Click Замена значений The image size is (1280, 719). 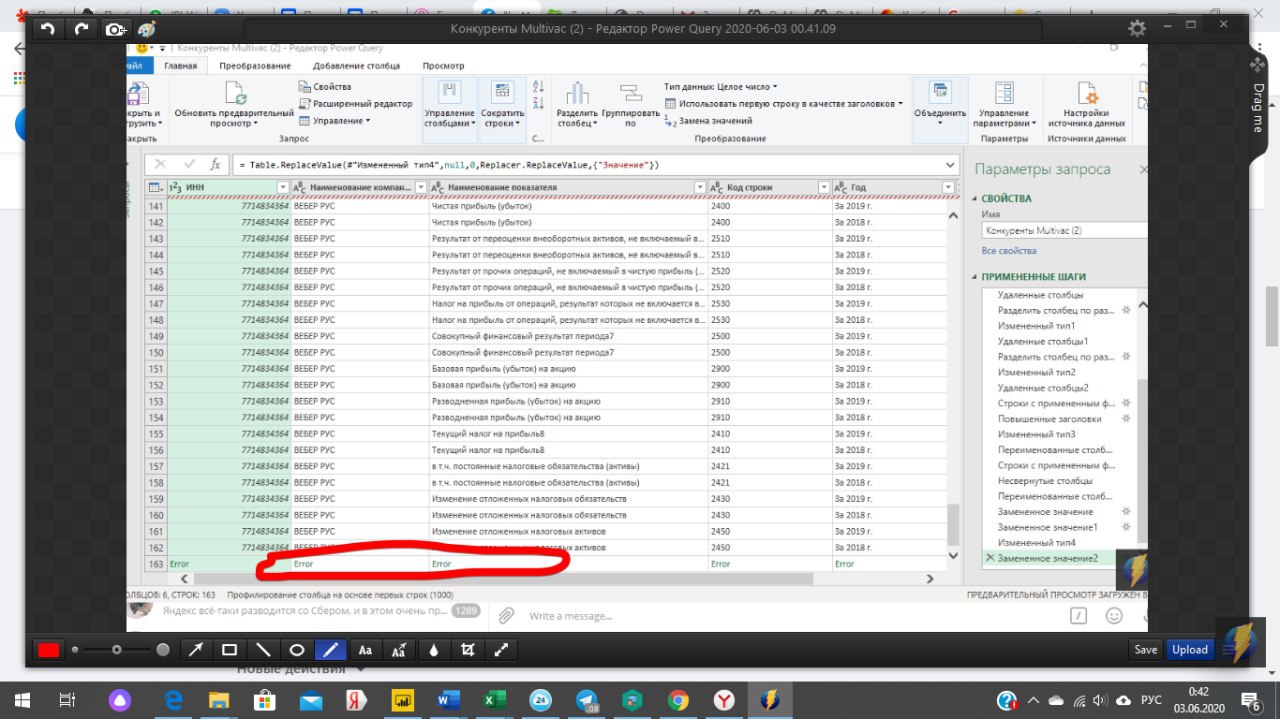[708, 120]
